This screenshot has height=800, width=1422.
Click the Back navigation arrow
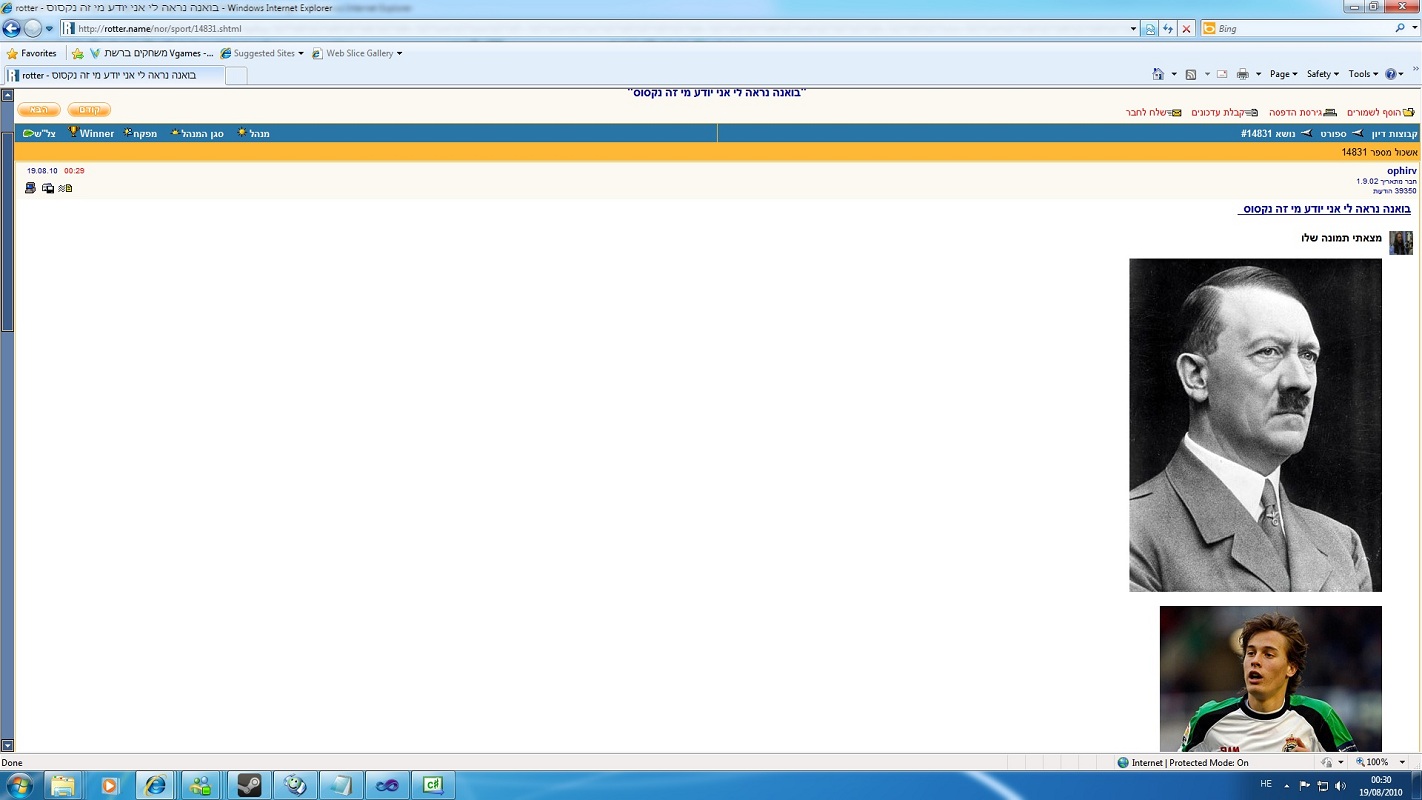(x=12, y=29)
